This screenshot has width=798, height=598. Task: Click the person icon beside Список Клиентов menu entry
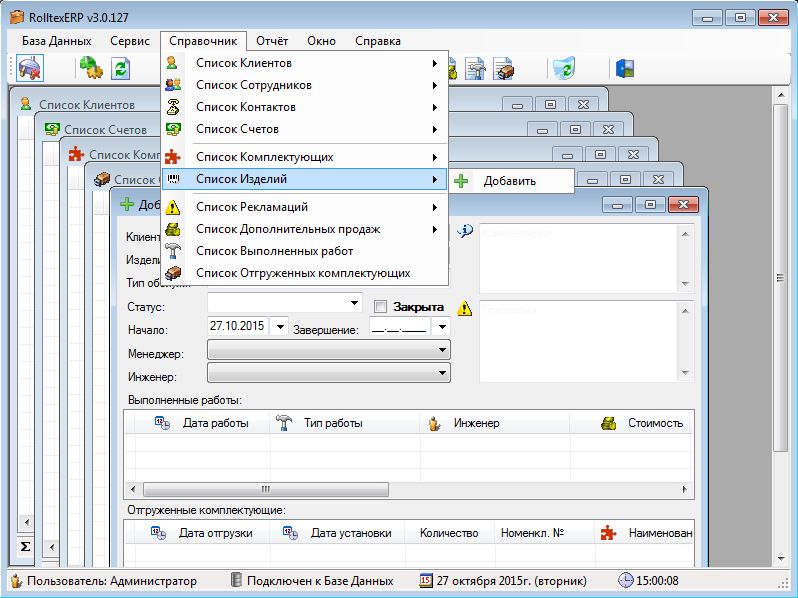point(173,63)
